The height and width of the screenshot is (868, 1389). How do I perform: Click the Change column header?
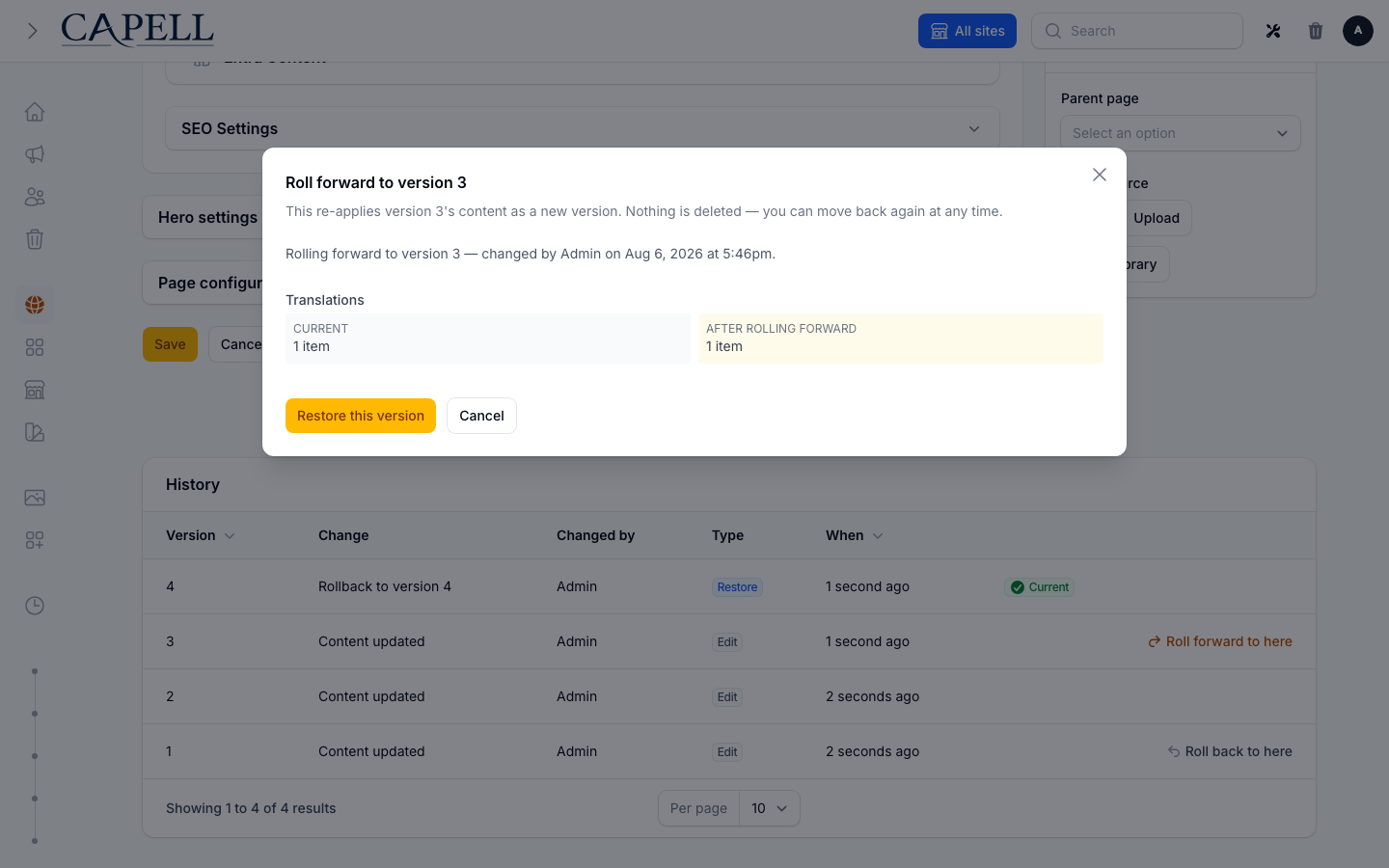tap(343, 535)
